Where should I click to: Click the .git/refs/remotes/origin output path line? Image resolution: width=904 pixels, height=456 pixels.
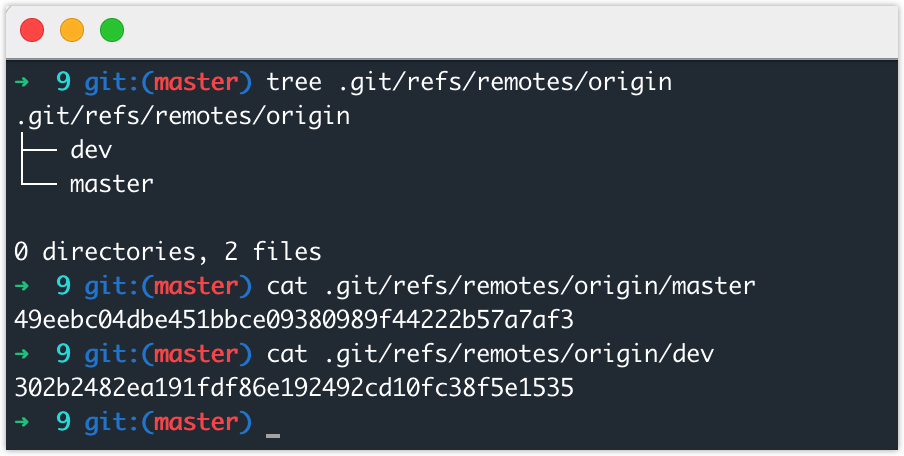(182, 116)
